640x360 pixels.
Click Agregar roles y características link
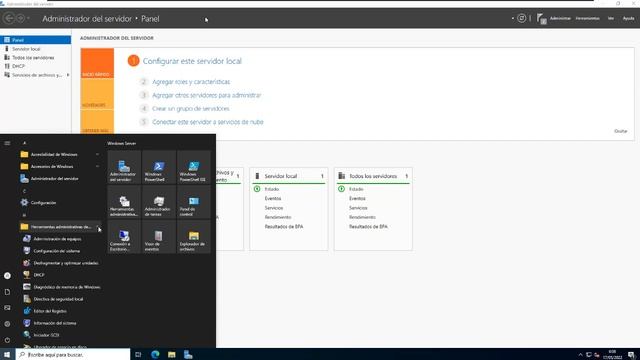[x=191, y=82]
